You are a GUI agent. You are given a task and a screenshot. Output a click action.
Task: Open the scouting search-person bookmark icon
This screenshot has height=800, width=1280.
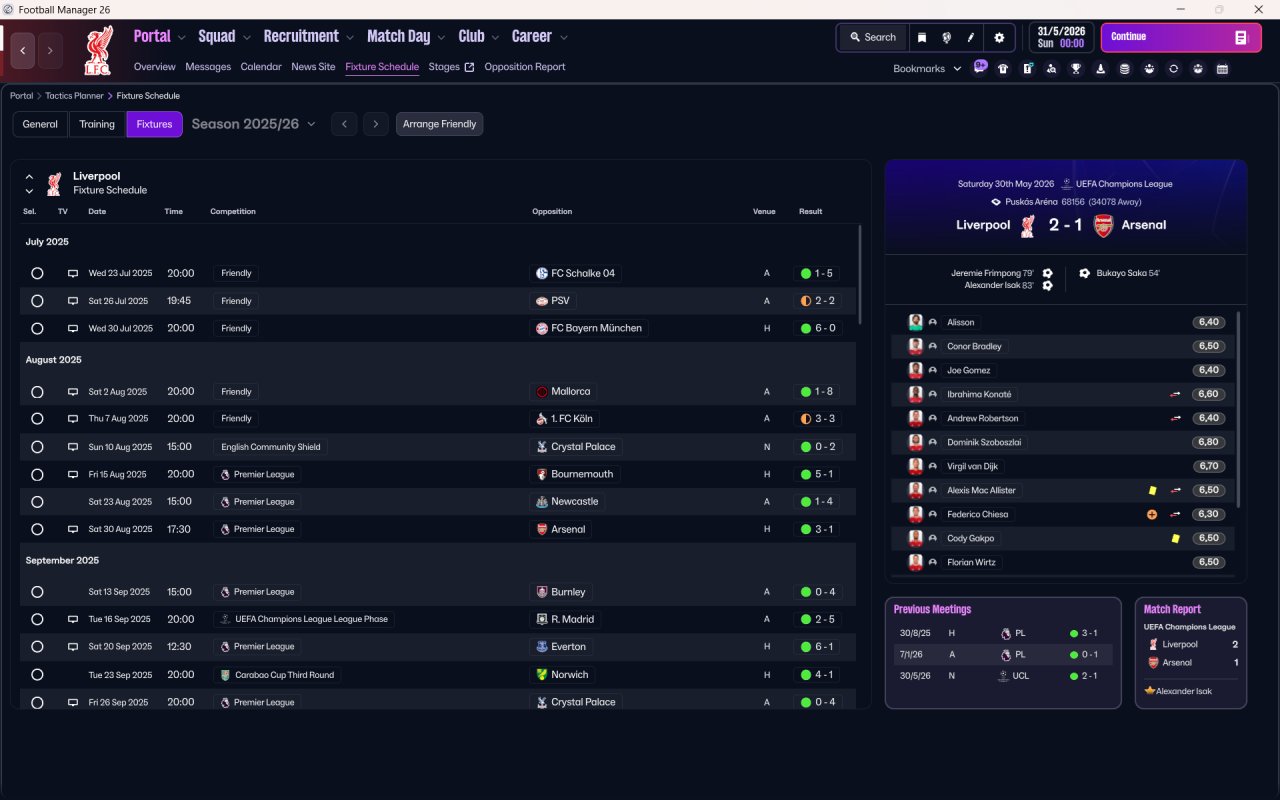click(x=1051, y=69)
